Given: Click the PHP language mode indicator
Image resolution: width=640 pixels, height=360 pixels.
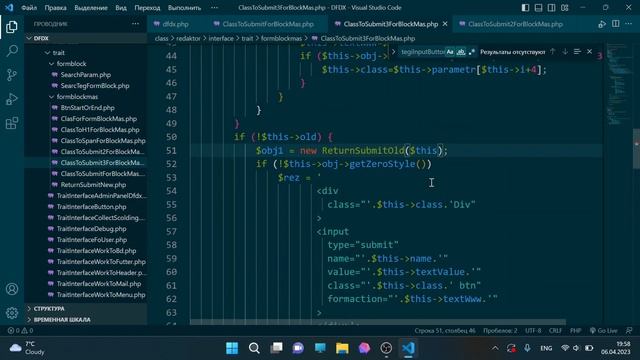Looking at the screenshot, I should [x=576, y=331].
